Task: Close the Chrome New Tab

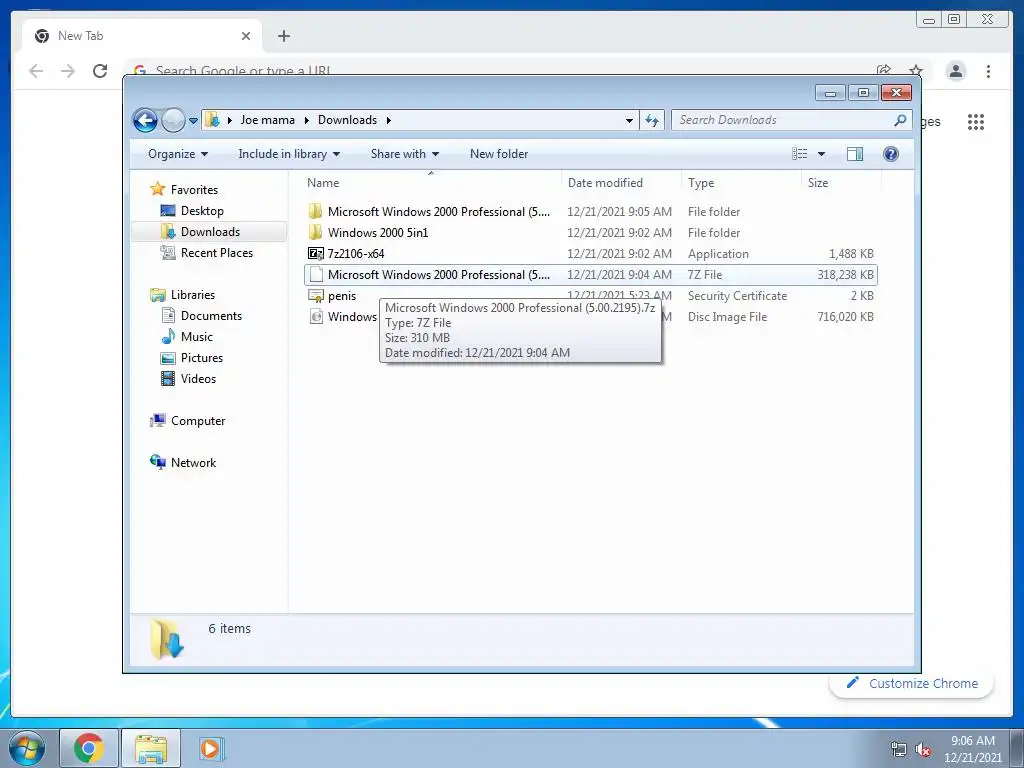Action: 246,36
